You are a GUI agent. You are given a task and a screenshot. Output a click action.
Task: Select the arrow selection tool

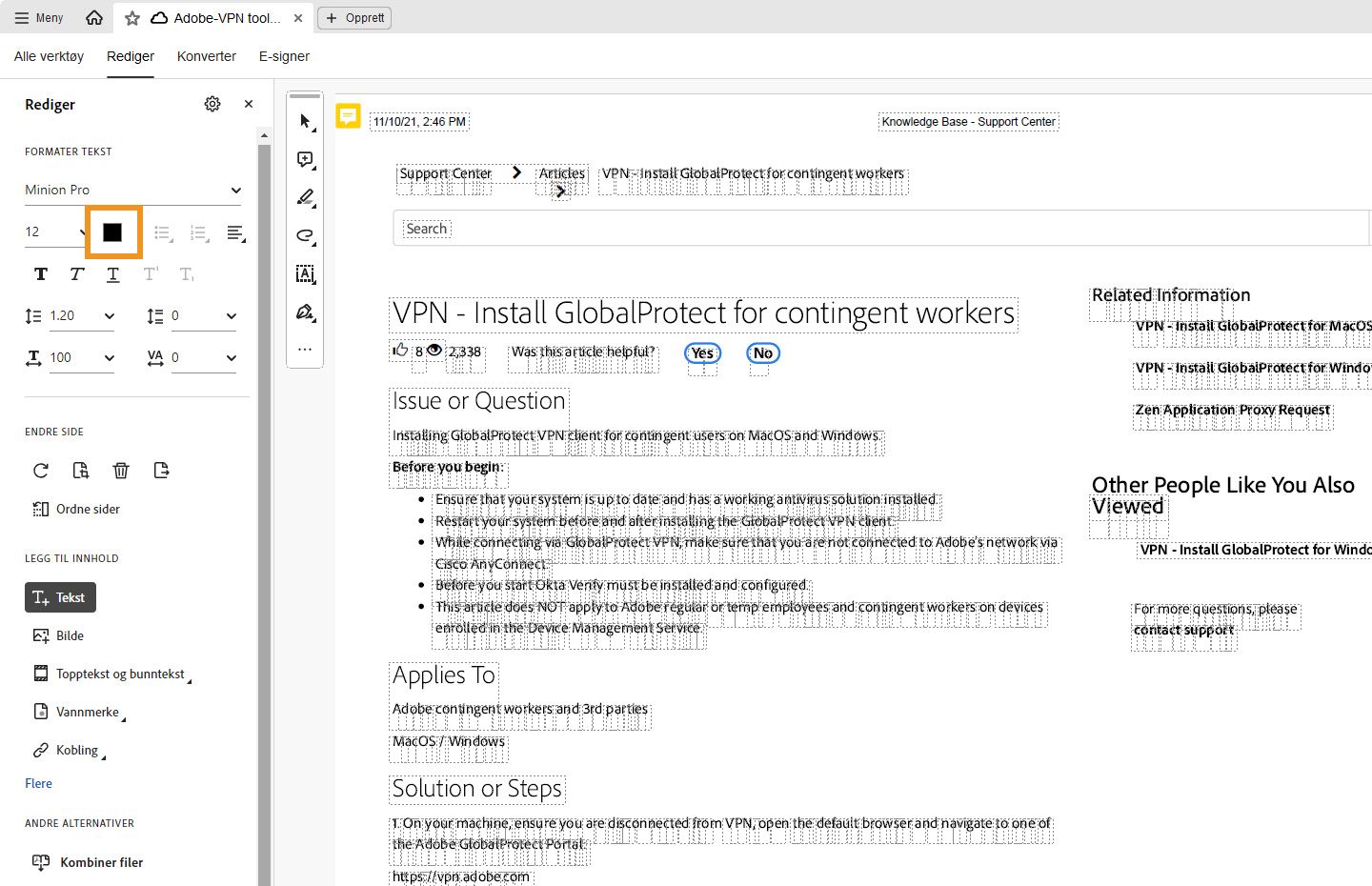[x=305, y=121]
